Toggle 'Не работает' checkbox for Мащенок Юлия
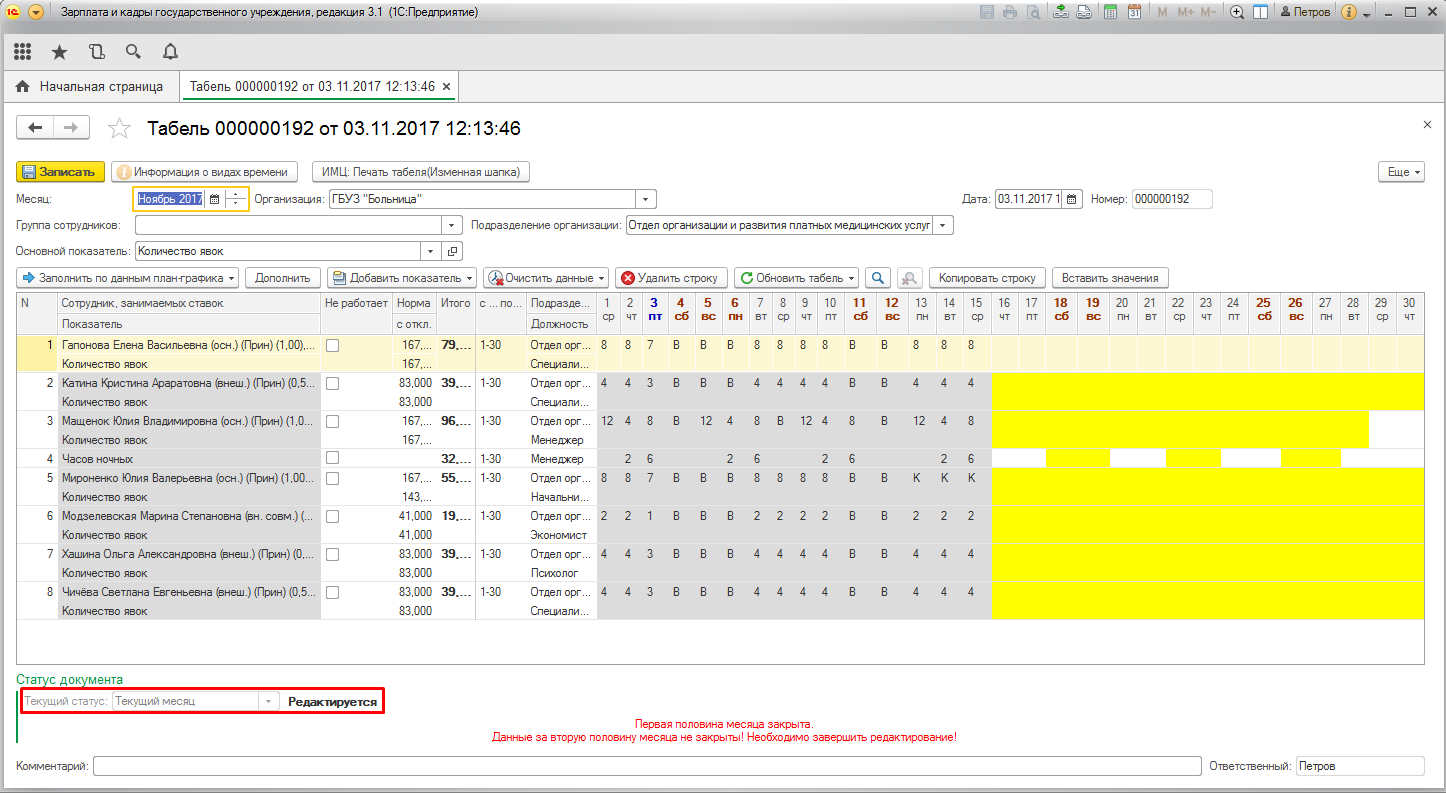The width and height of the screenshot is (1446, 793). (332, 421)
